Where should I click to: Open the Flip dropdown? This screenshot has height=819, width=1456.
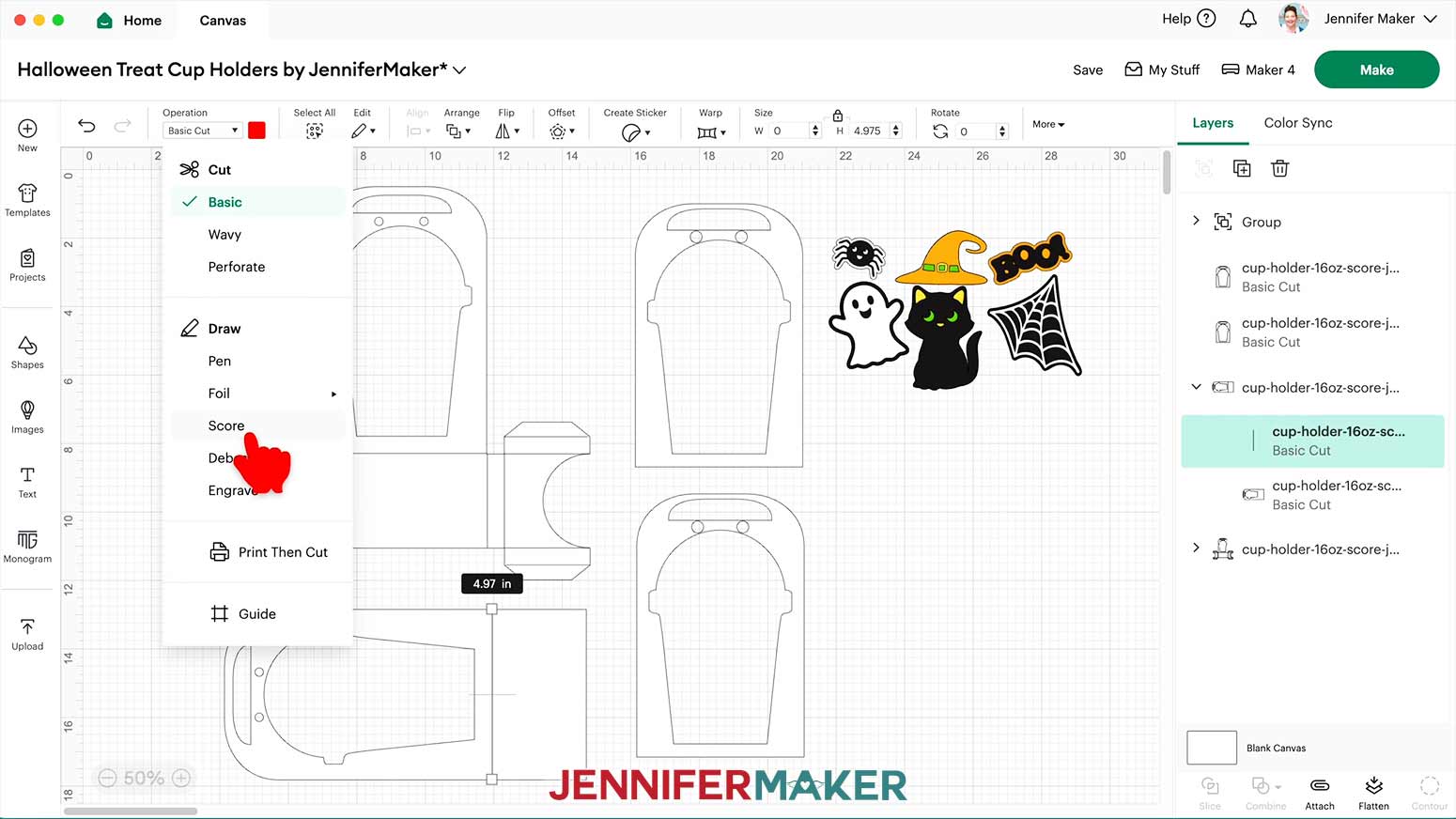tap(507, 131)
